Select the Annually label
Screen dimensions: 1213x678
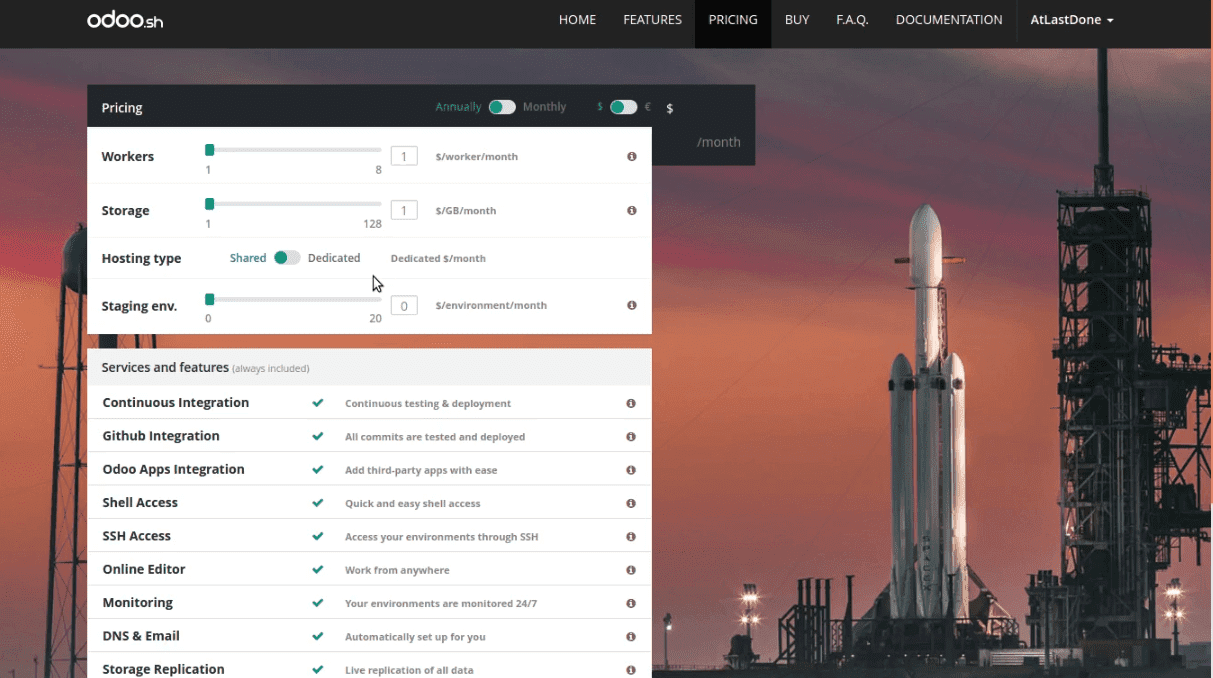tap(458, 107)
